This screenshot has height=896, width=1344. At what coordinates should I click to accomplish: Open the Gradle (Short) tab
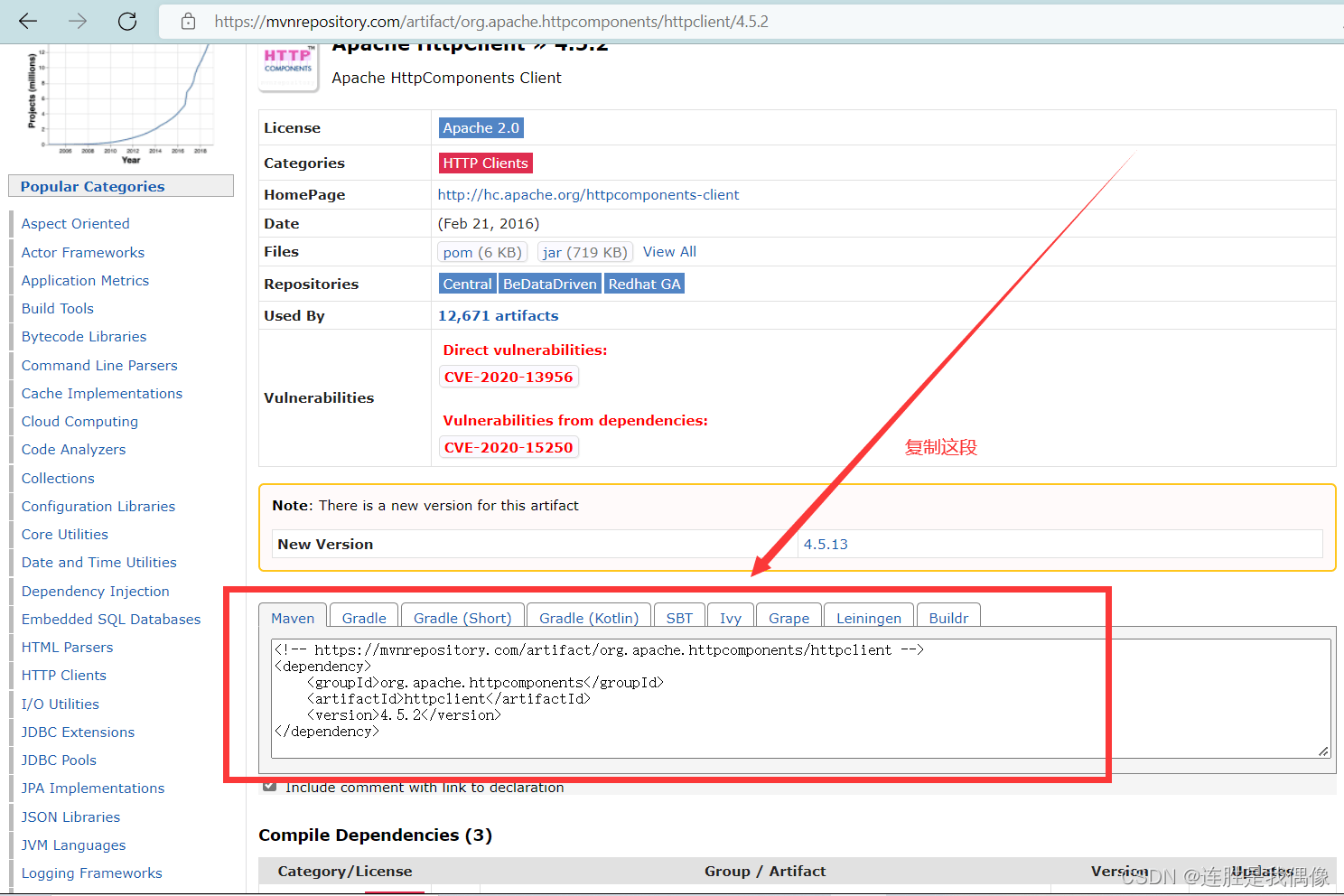pos(462,618)
